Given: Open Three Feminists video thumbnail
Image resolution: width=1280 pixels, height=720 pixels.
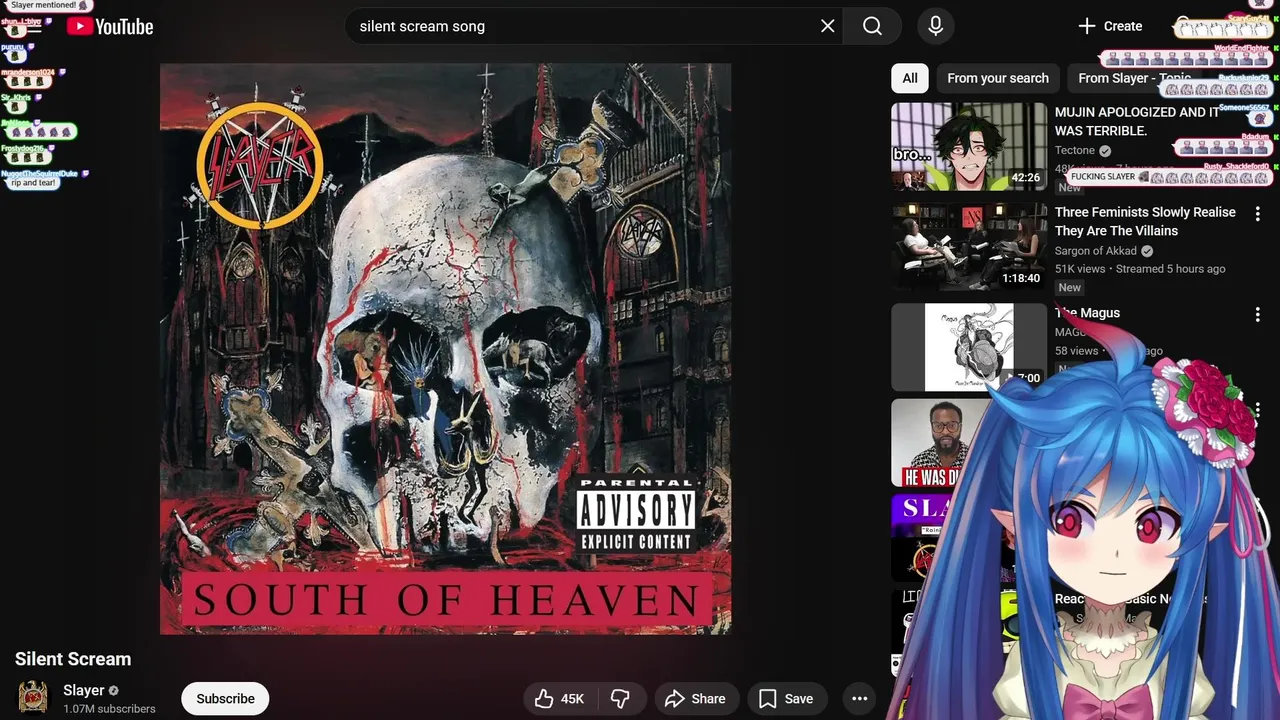Looking at the screenshot, I should pos(969,247).
